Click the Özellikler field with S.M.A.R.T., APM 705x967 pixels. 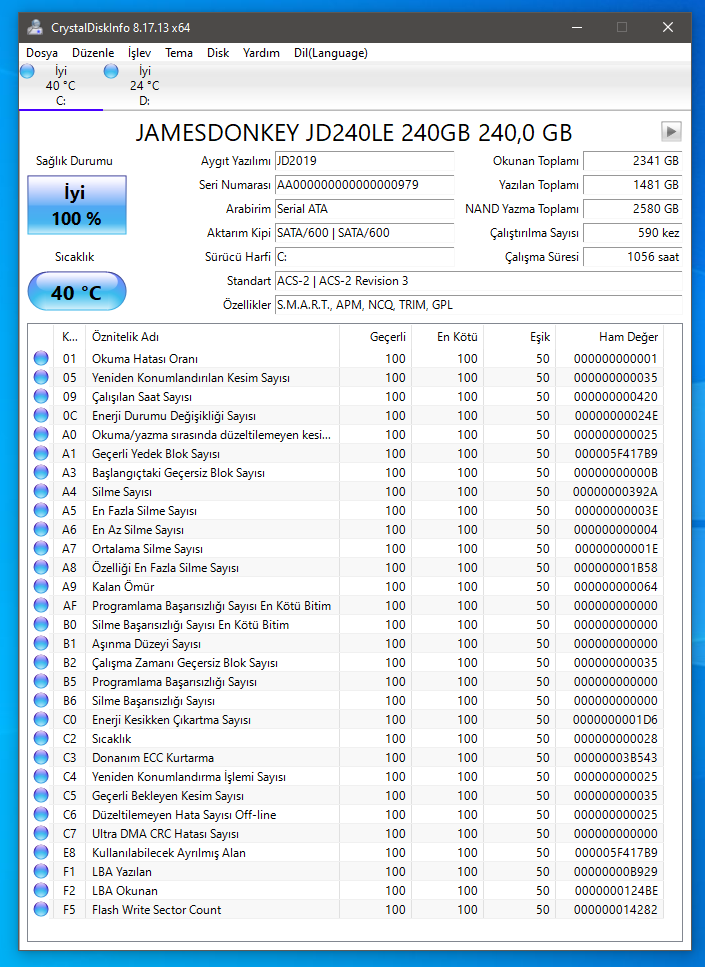479,305
